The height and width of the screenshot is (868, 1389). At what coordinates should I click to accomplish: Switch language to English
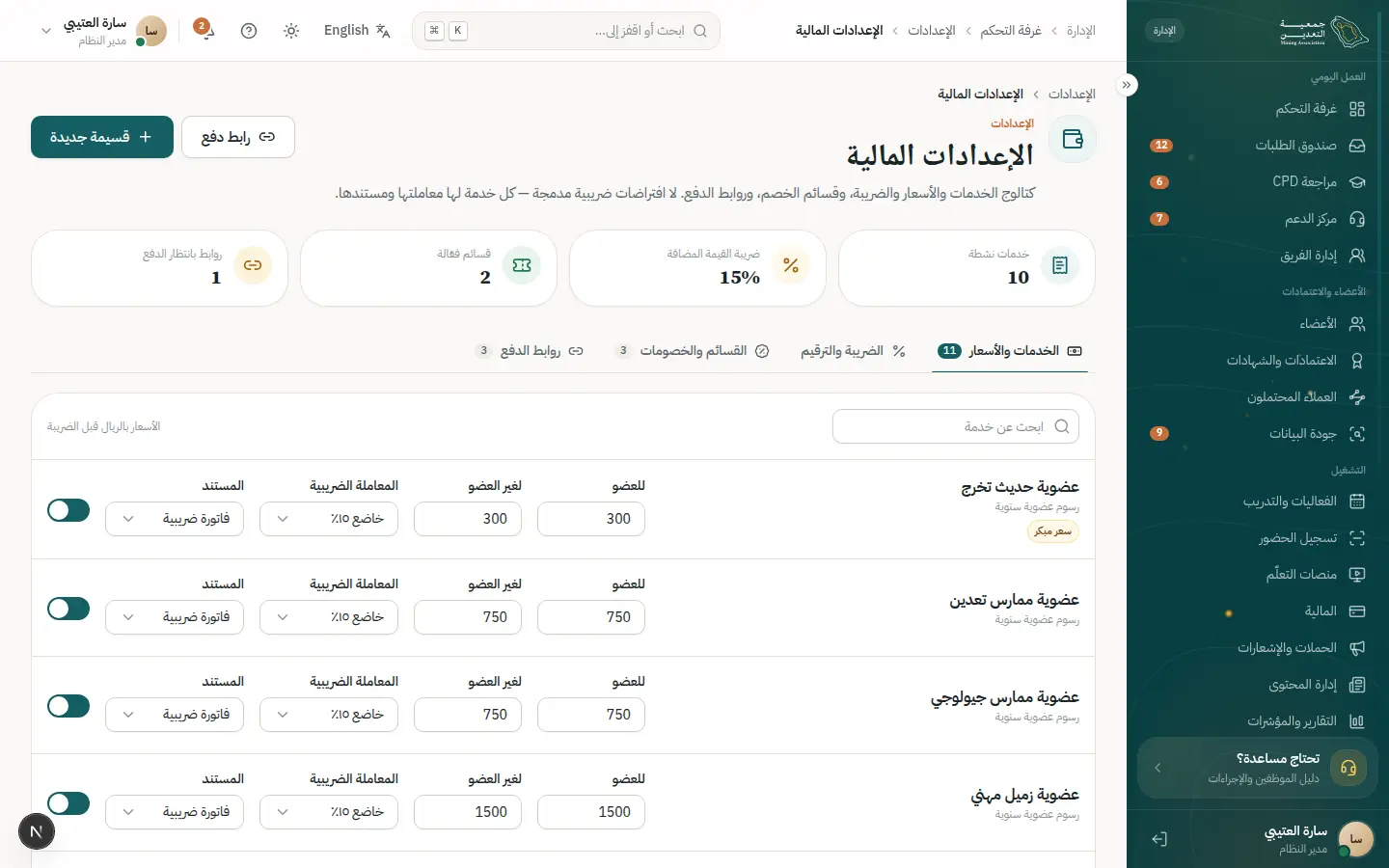(x=357, y=31)
